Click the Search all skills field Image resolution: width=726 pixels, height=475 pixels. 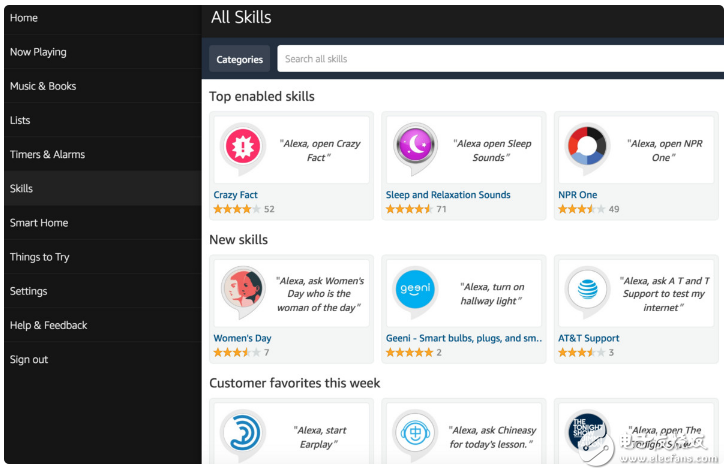(498, 59)
